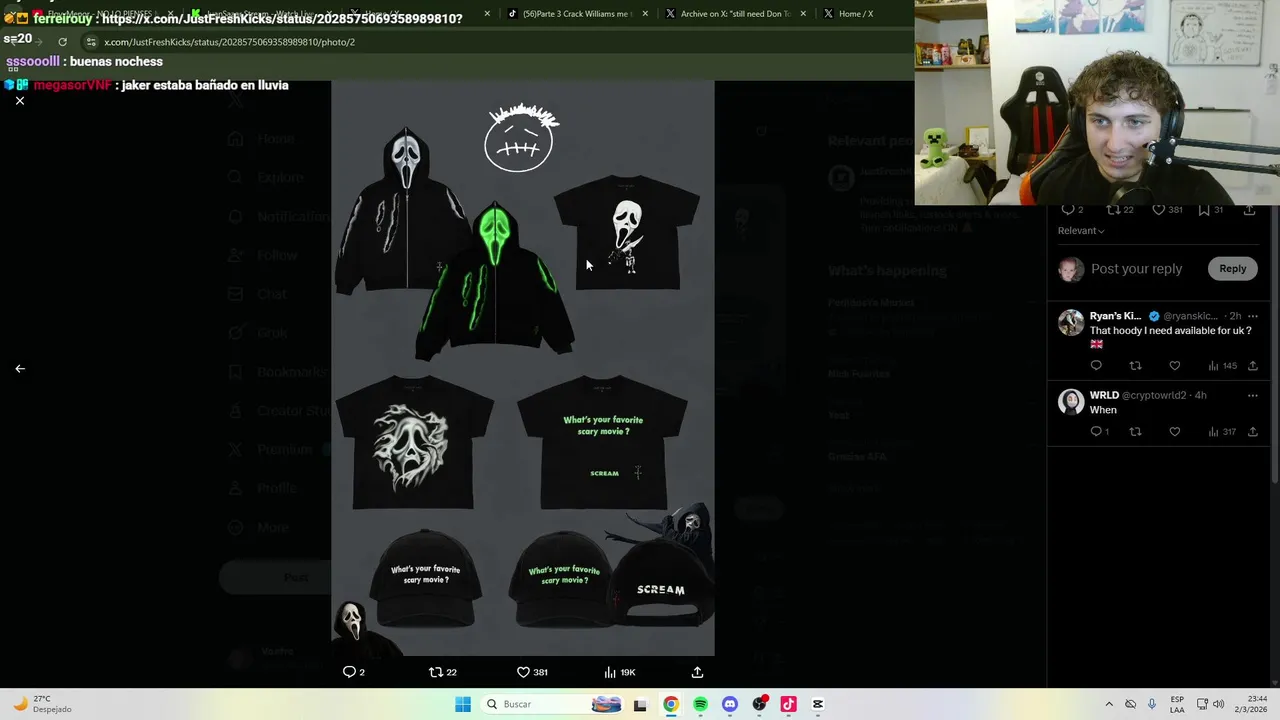The image size is (1280, 720).
Task: Switch to Archive on X tab
Action: tap(736, 14)
